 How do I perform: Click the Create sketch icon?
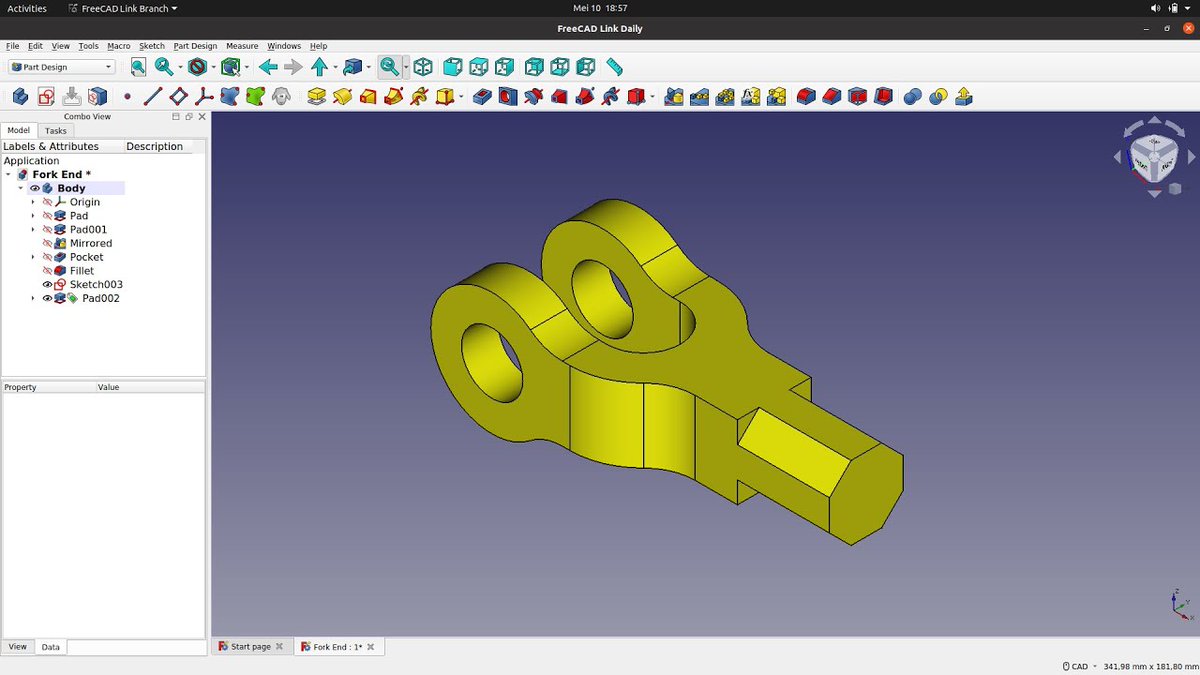pyautogui.click(x=46, y=96)
